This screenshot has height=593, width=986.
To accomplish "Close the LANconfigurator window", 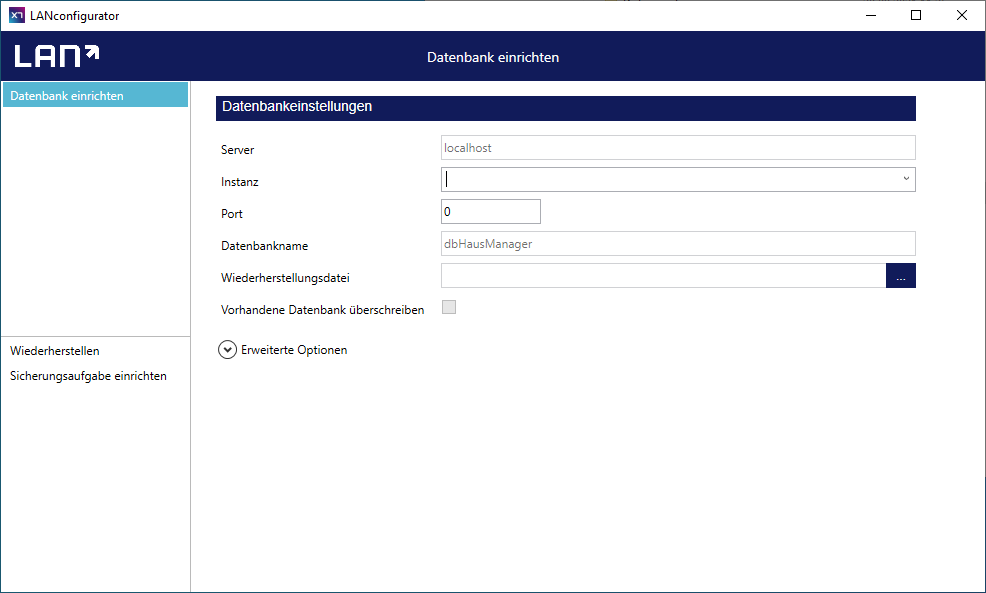I will point(961,15).
